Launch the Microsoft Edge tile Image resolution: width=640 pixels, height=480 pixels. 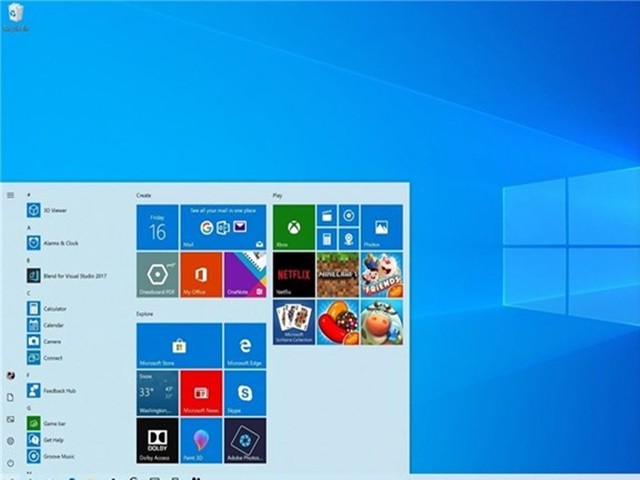coord(245,346)
